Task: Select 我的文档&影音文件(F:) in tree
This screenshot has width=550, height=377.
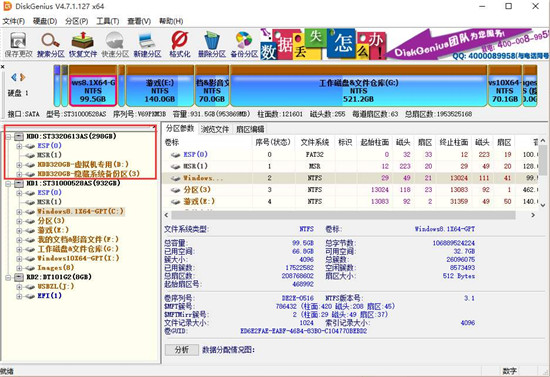Action: [x=78, y=240]
